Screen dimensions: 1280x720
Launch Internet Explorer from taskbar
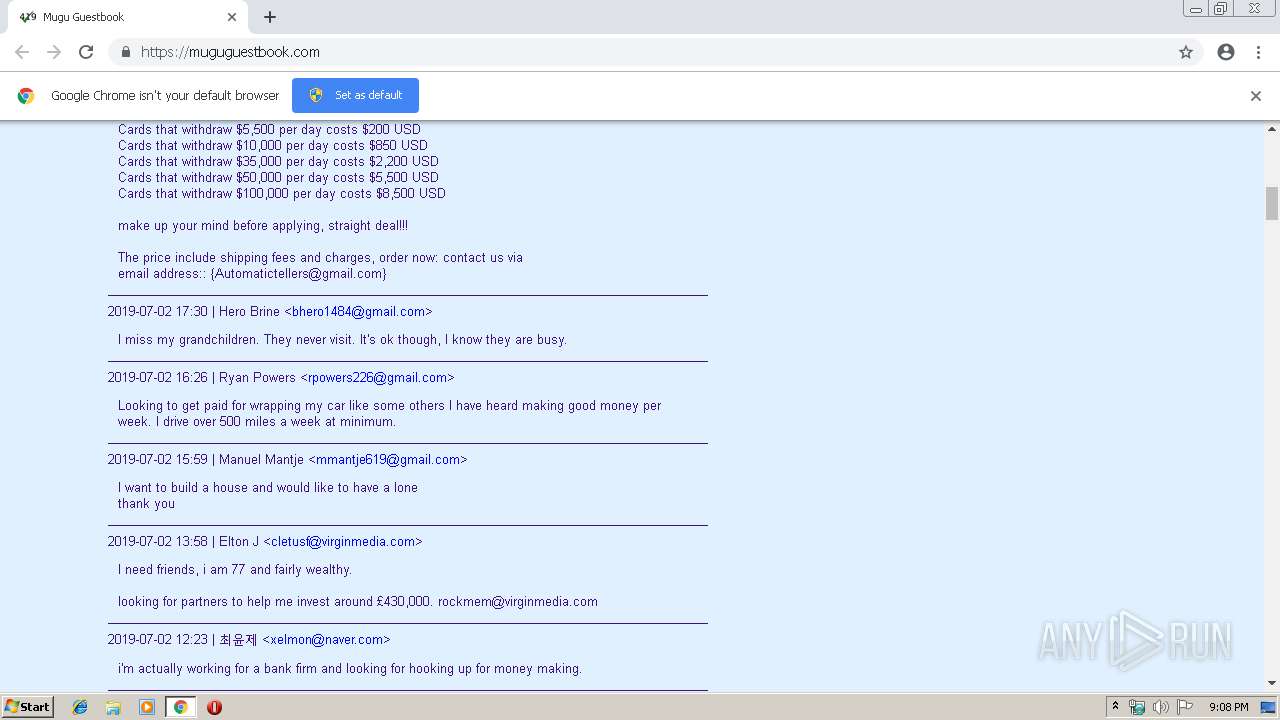point(80,707)
